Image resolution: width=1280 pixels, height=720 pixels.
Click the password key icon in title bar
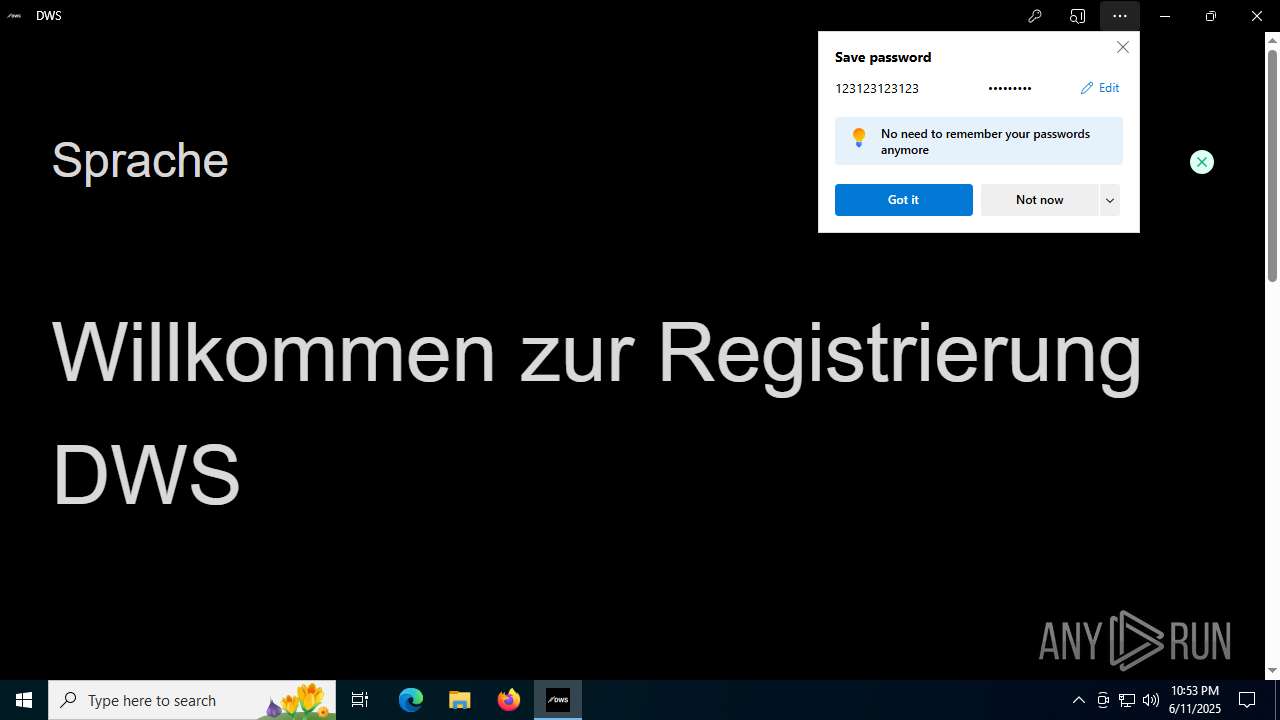[x=1035, y=16]
